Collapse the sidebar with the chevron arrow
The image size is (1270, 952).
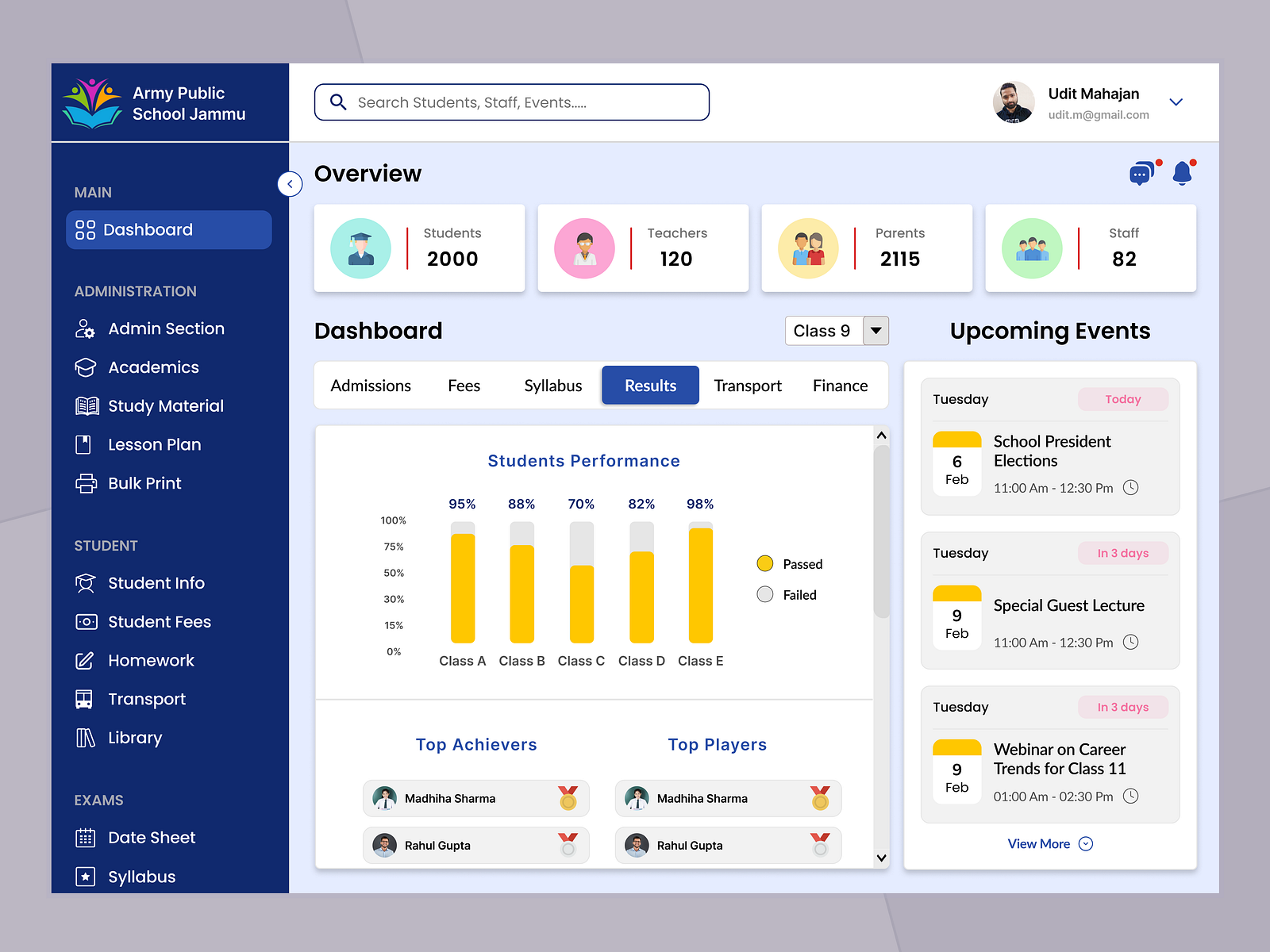coord(291,184)
